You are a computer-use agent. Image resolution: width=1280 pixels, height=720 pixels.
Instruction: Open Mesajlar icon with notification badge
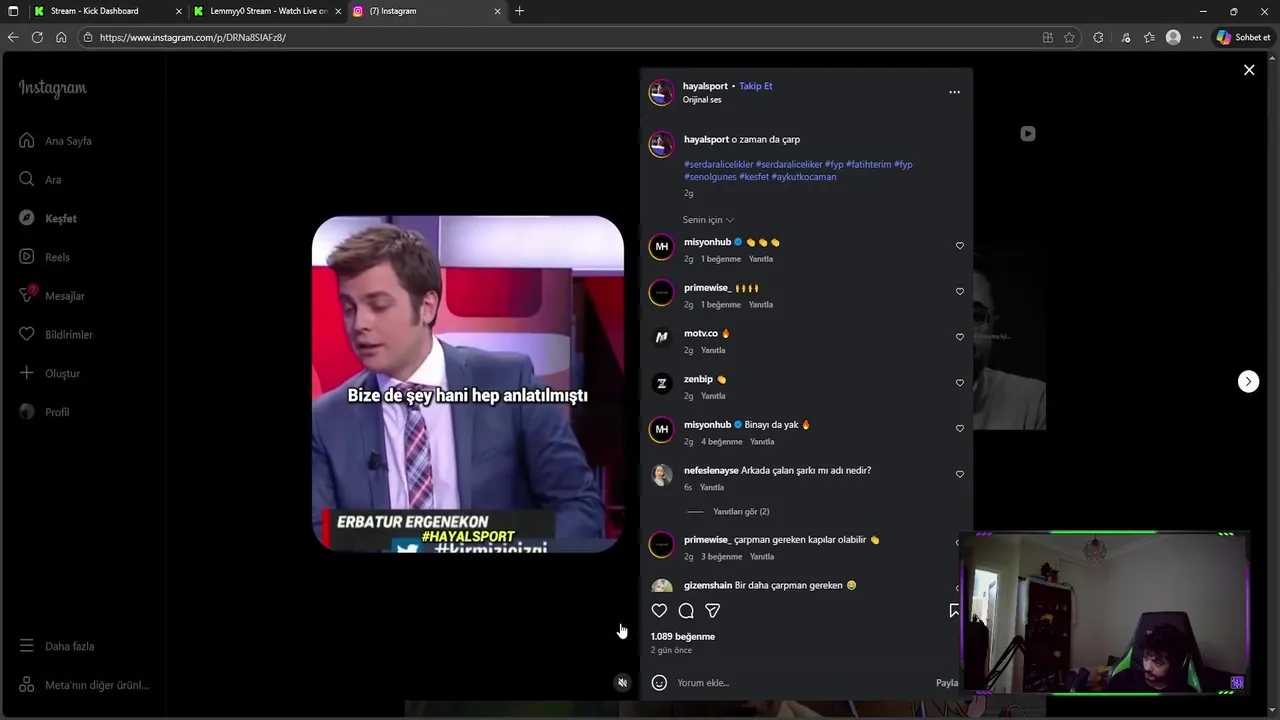27,295
